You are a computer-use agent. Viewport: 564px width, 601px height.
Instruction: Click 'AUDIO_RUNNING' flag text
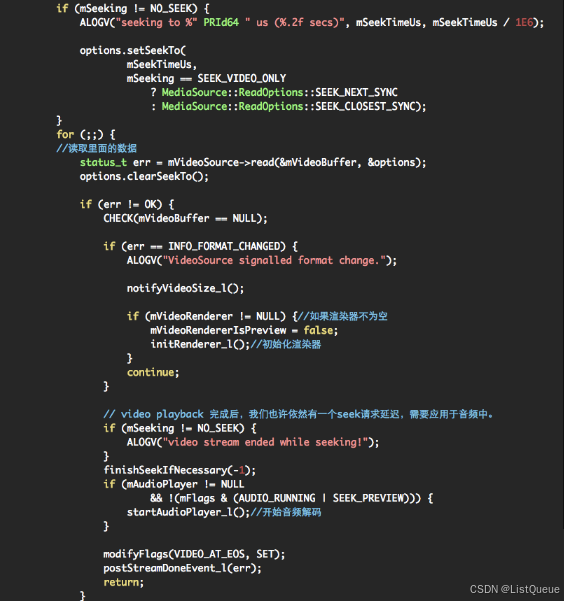pyautogui.click(x=279, y=498)
